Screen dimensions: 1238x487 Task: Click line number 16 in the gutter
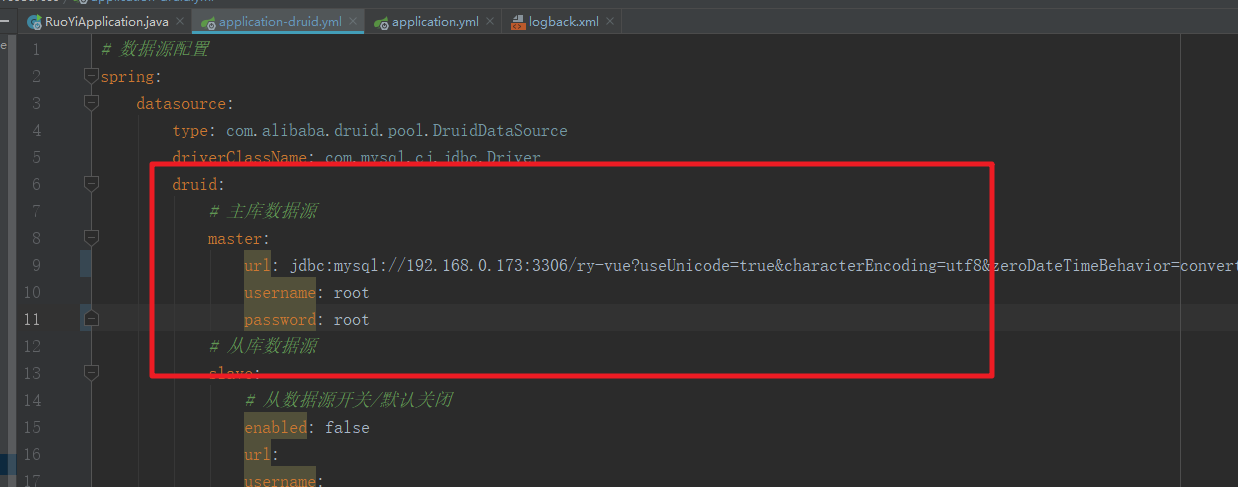(x=32, y=454)
